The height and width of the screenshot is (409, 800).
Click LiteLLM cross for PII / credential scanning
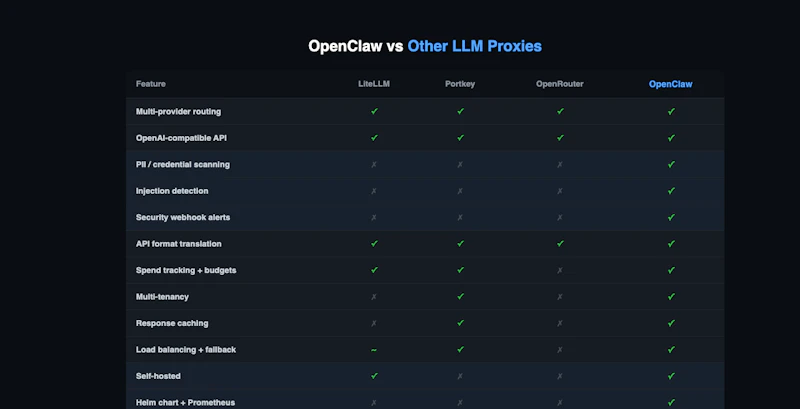[x=374, y=164]
